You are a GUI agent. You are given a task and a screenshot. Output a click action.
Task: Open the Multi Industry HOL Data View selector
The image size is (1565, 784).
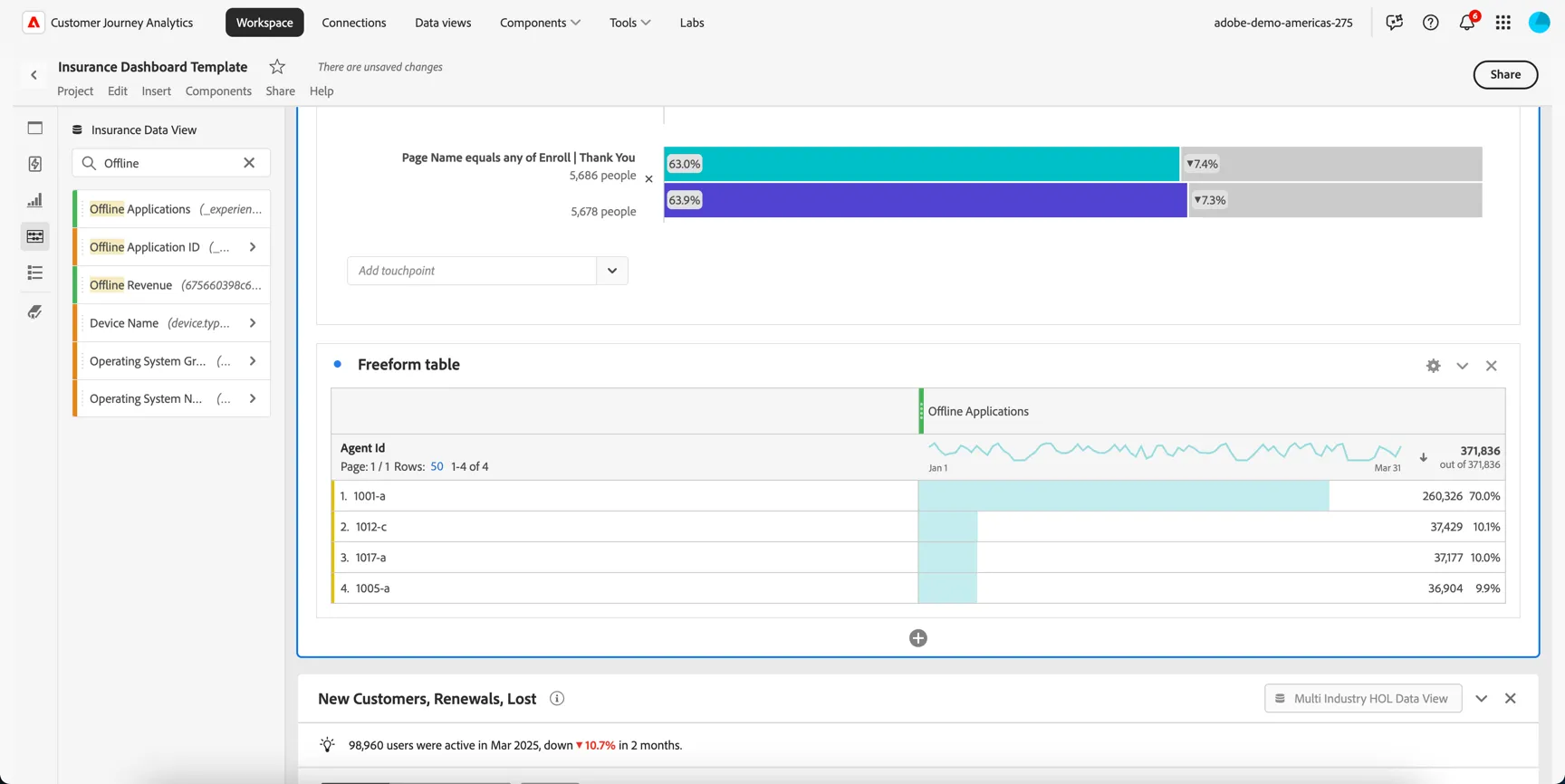[1363, 699]
